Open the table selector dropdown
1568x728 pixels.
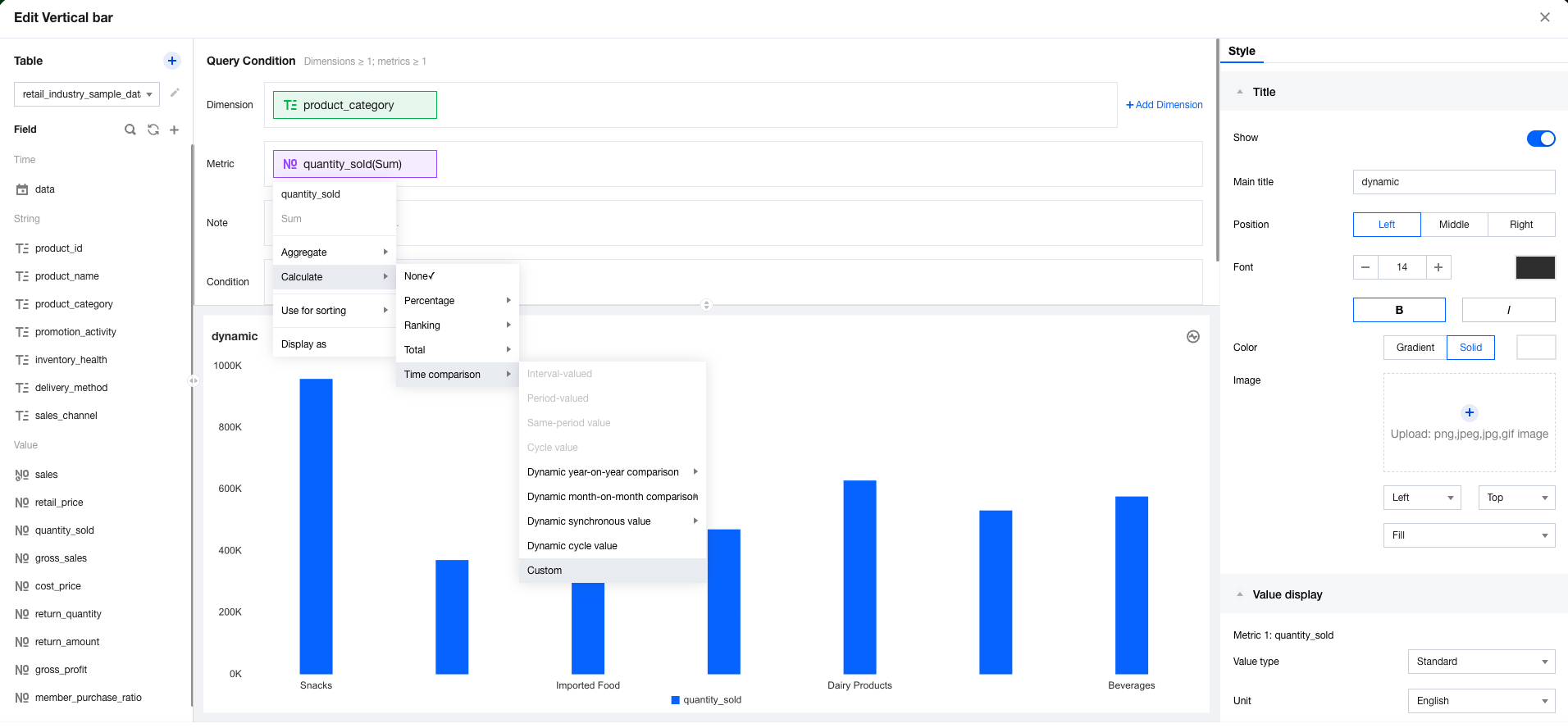click(x=87, y=94)
